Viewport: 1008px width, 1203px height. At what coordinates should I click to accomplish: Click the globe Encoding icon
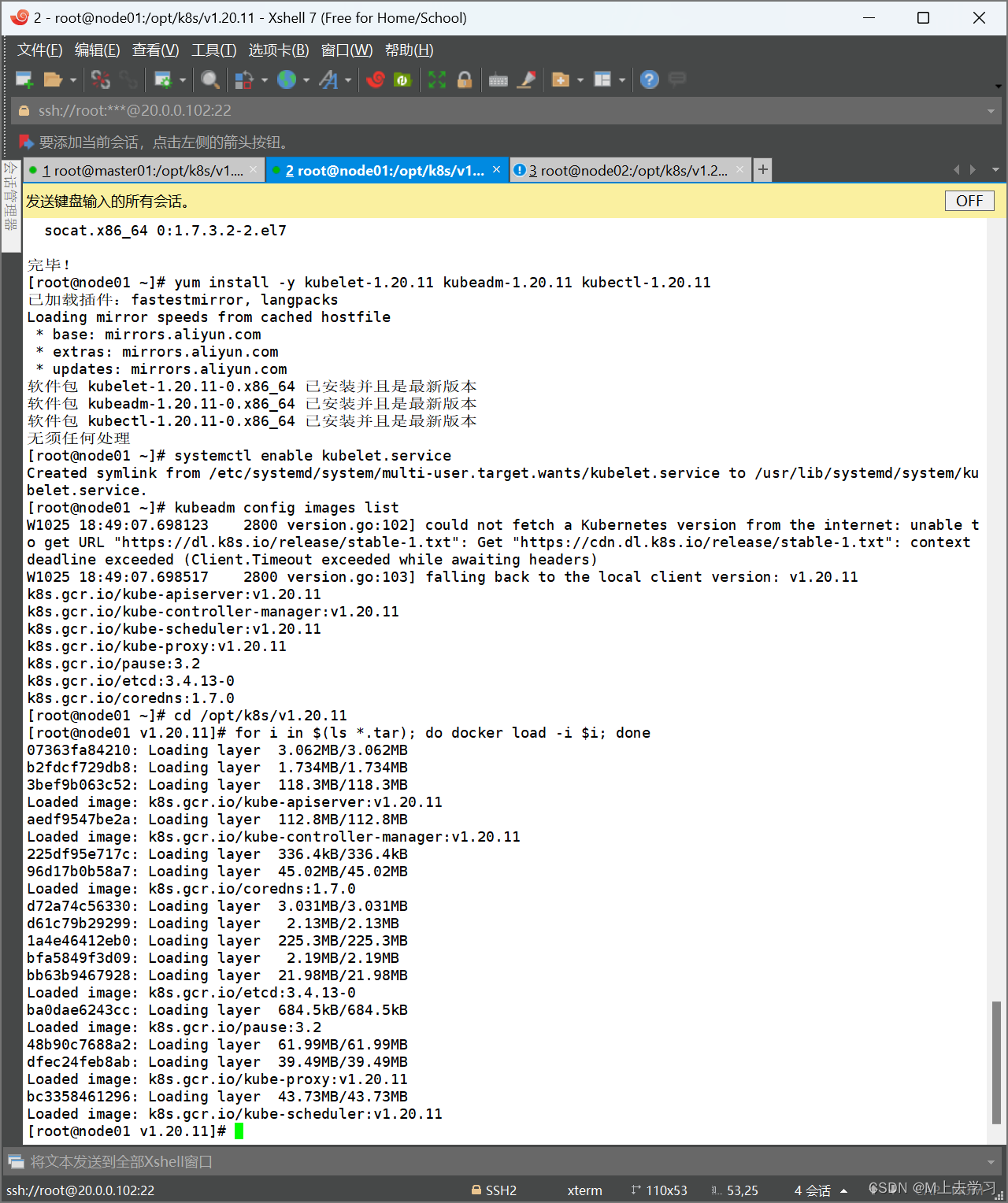[287, 80]
